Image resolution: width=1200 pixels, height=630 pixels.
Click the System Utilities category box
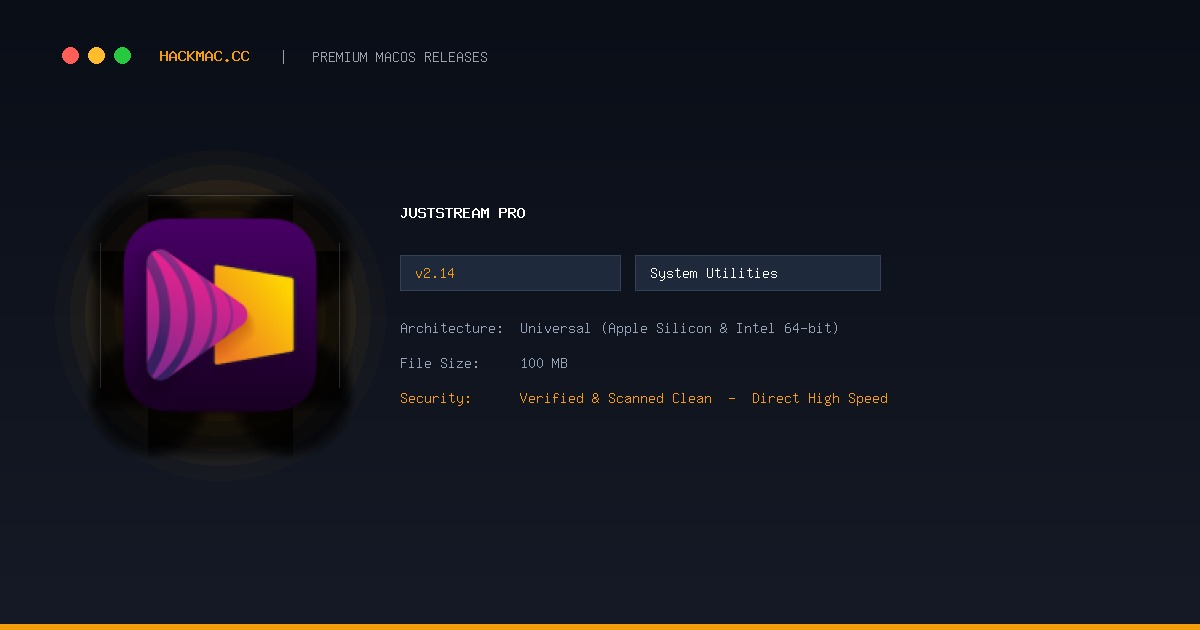pyautogui.click(x=758, y=273)
